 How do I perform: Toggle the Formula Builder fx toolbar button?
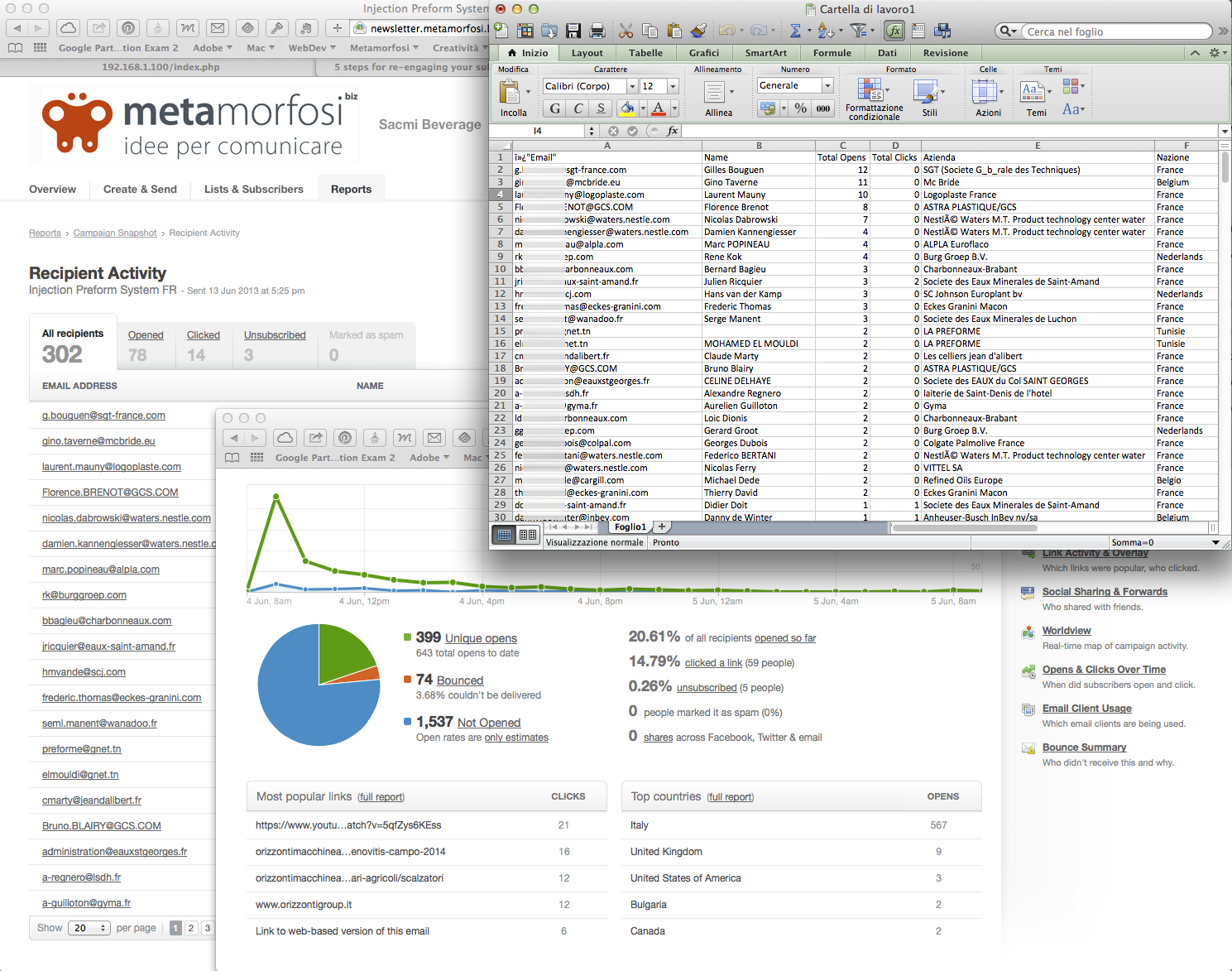pyautogui.click(x=894, y=31)
